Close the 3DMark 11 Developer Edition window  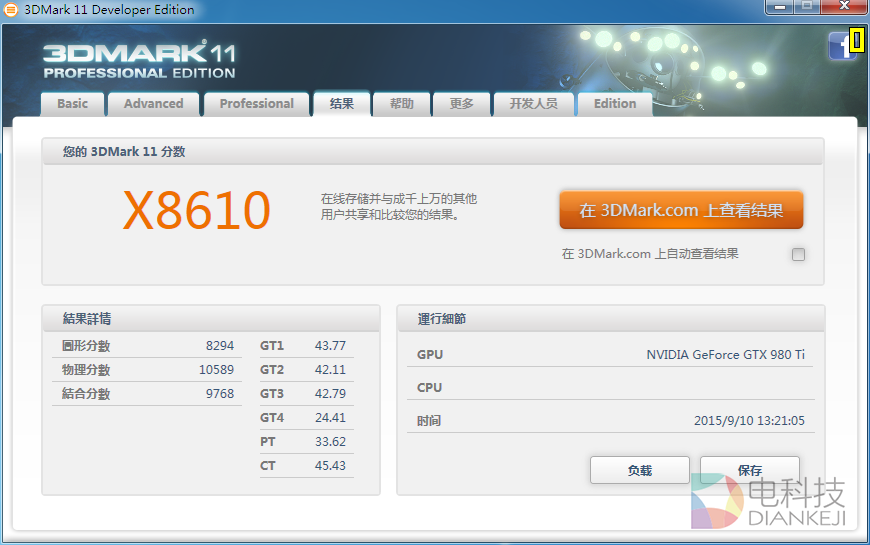tap(843, 8)
